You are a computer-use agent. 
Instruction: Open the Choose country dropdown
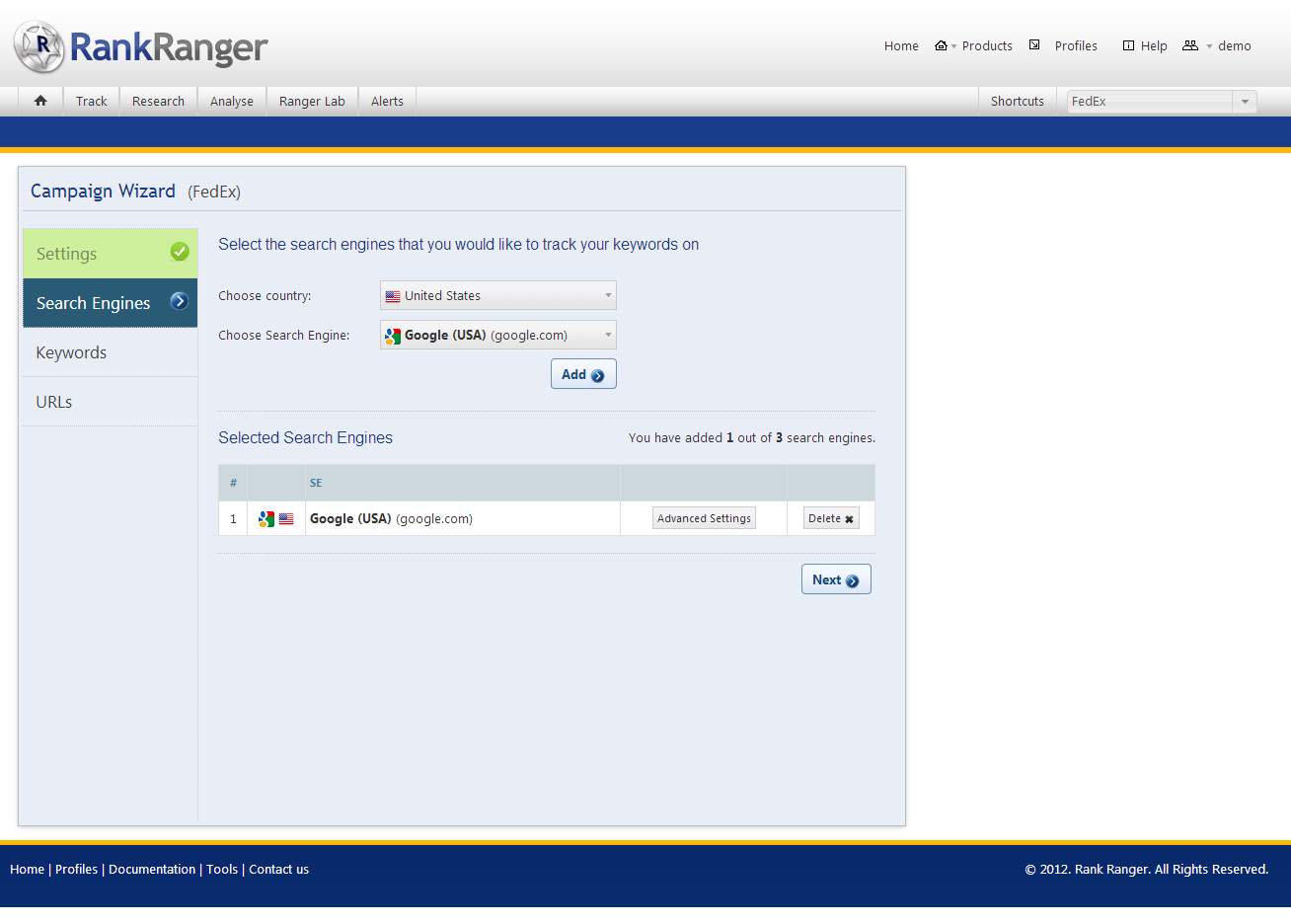coord(498,295)
